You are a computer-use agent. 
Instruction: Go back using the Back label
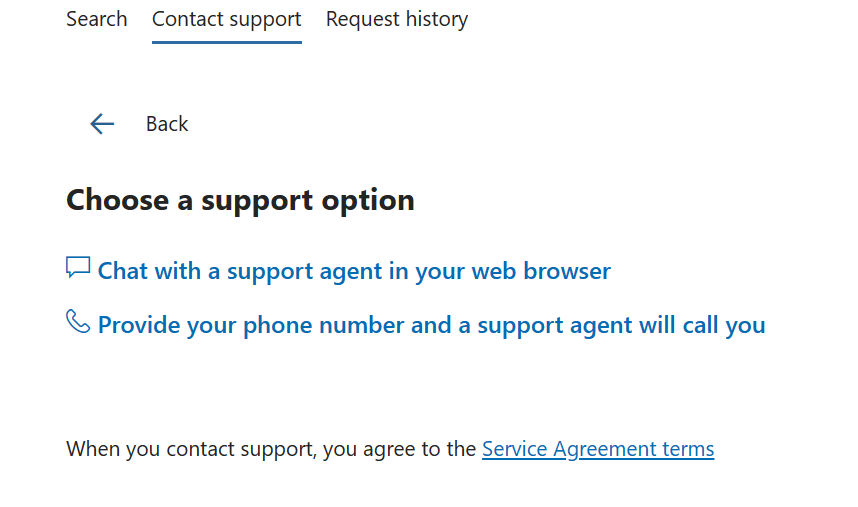click(167, 124)
